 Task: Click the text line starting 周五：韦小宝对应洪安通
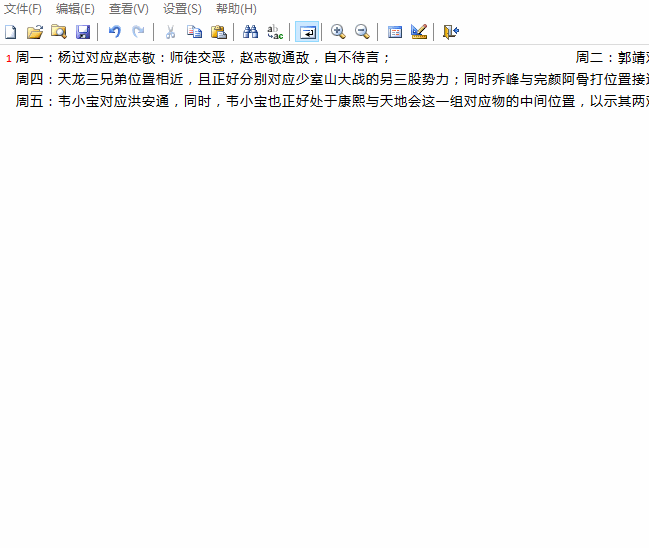click(332, 101)
